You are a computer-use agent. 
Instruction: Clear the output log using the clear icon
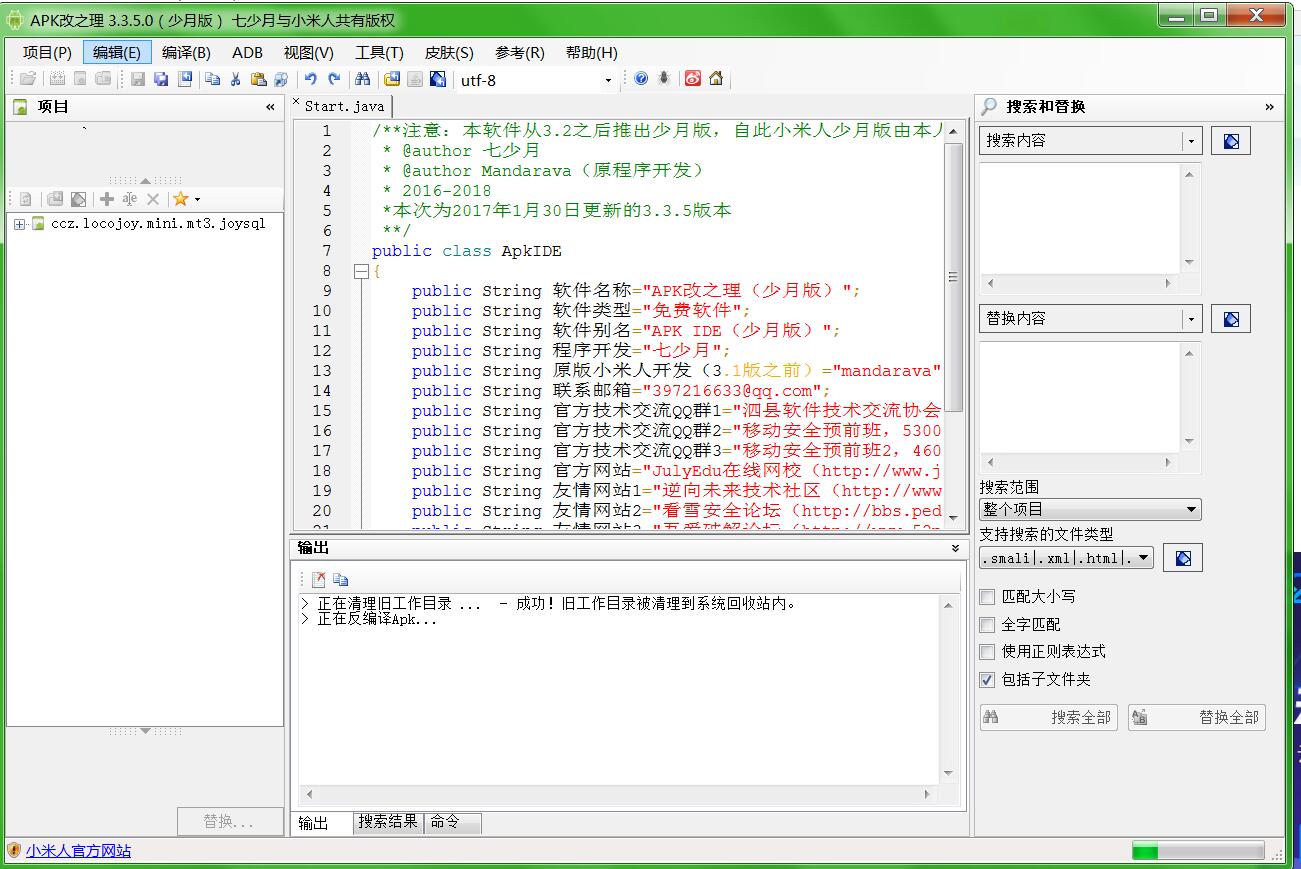pos(318,579)
